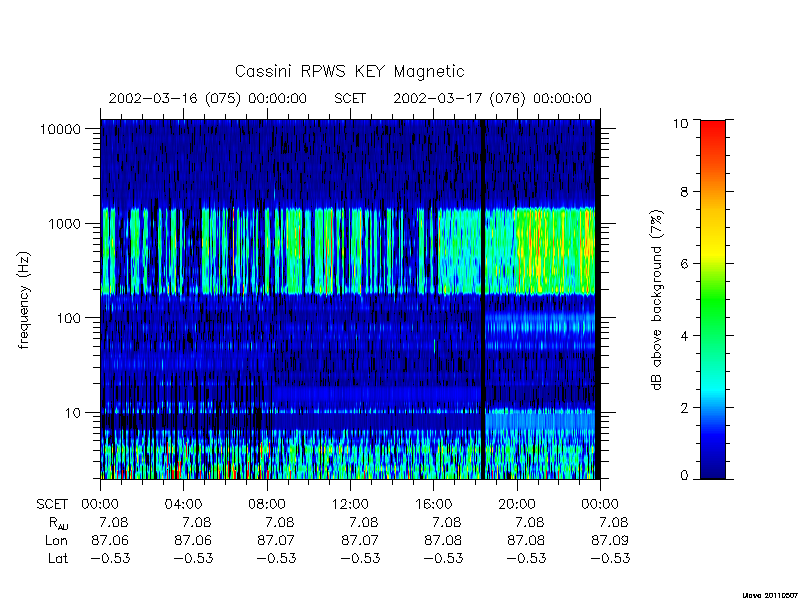The height and width of the screenshot is (600, 800).
Task: Click the Lon row label
Action: pyautogui.click(x=56, y=540)
